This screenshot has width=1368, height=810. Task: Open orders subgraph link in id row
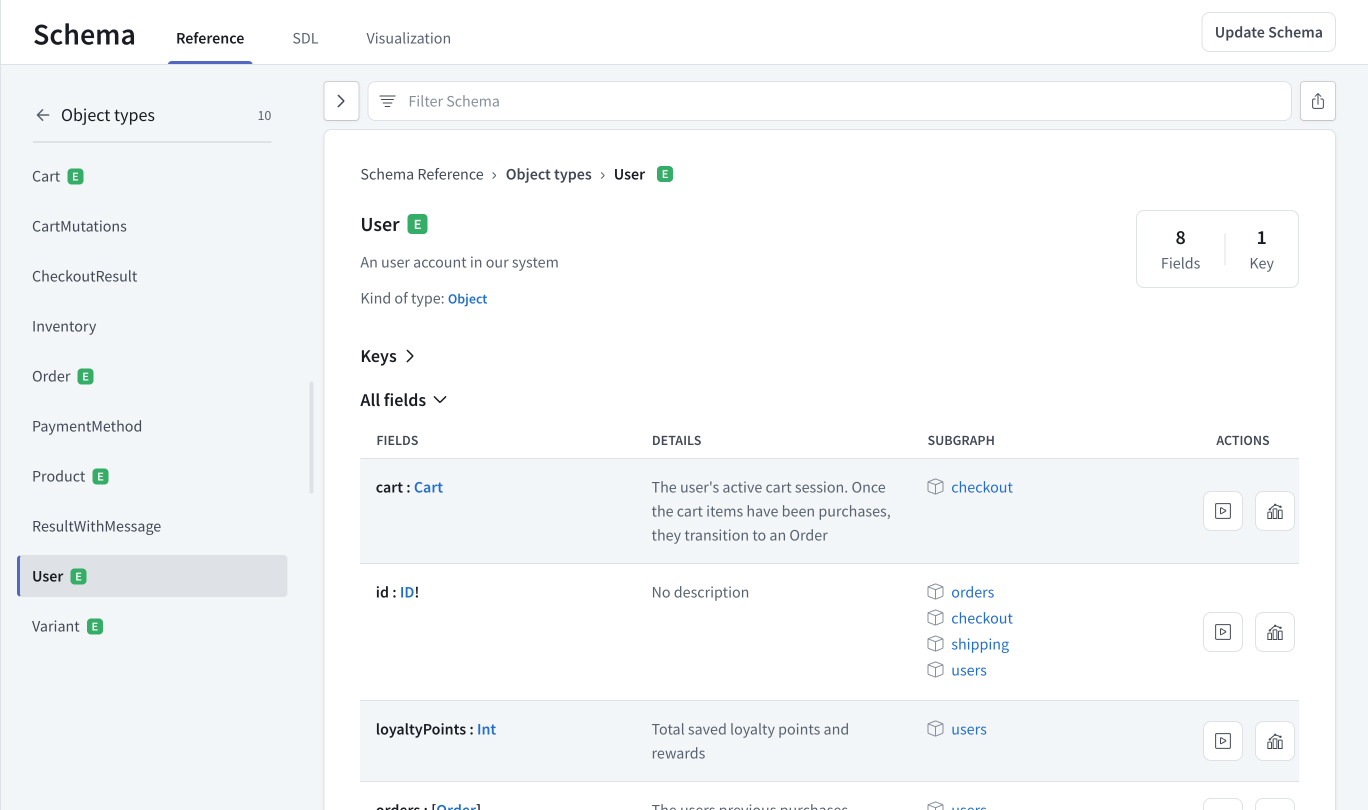click(x=973, y=592)
